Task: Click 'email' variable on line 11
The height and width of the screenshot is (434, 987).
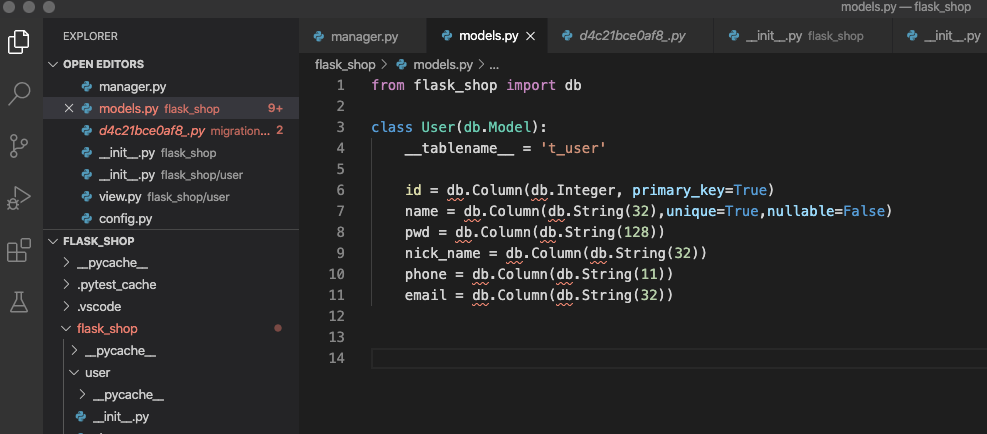Action: 426,295
